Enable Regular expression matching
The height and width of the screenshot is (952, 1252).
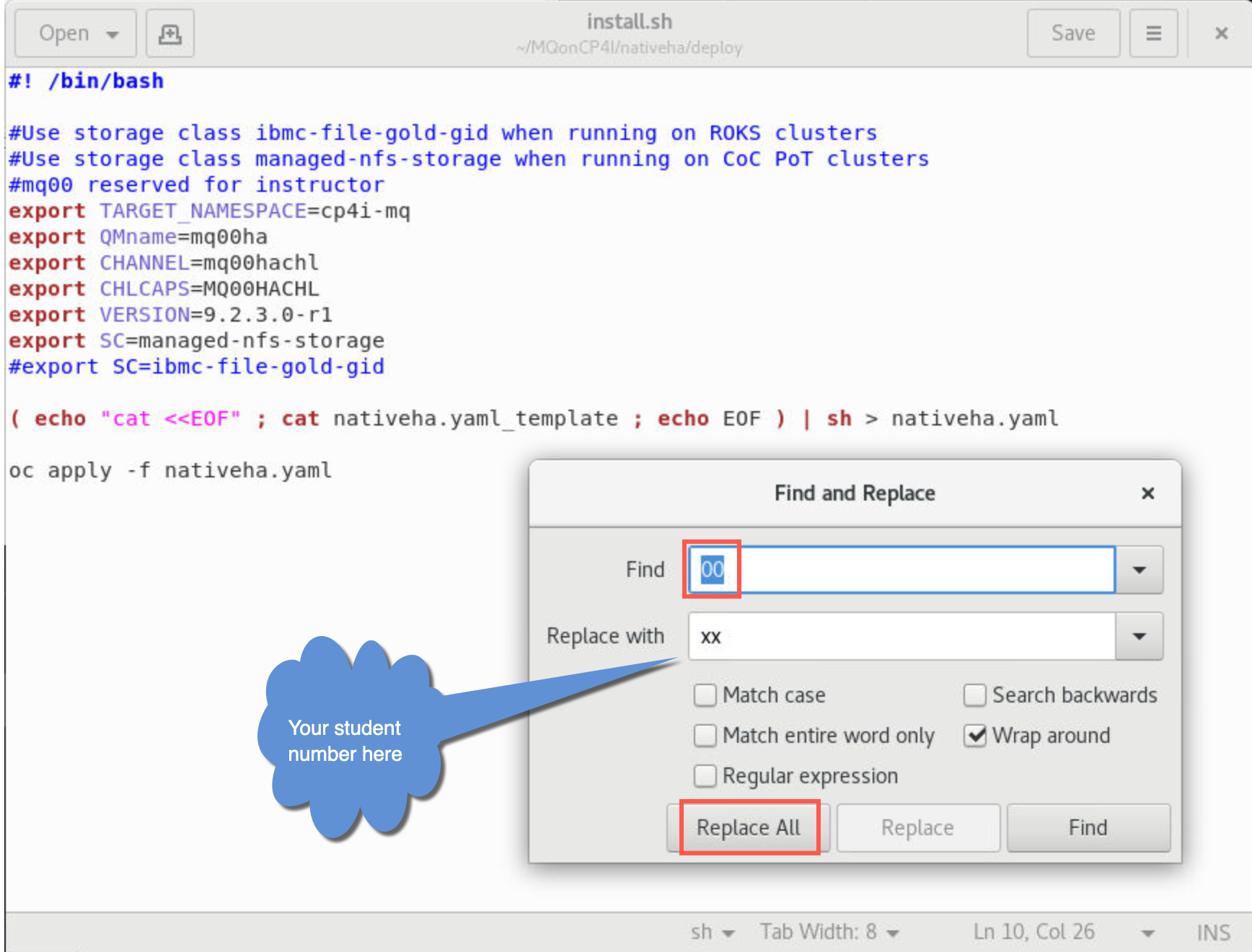click(x=705, y=776)
